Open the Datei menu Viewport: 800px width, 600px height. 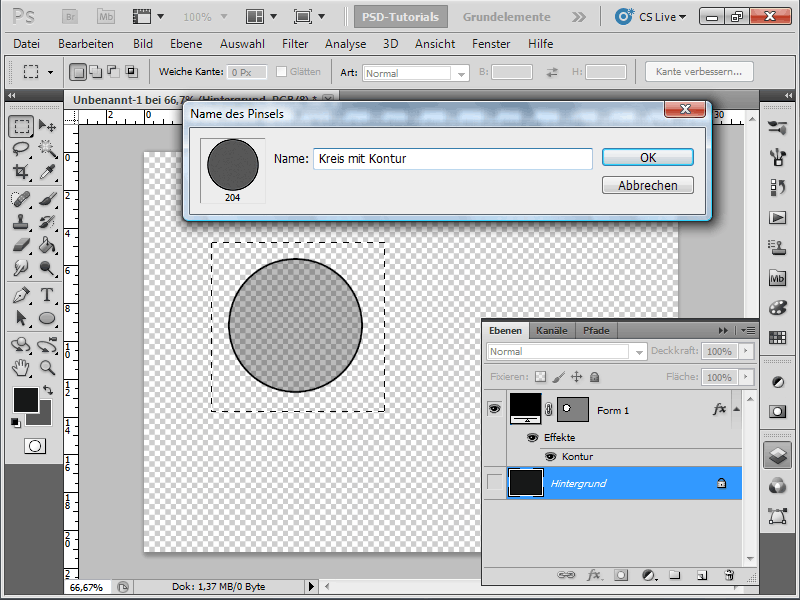point(27,44)
